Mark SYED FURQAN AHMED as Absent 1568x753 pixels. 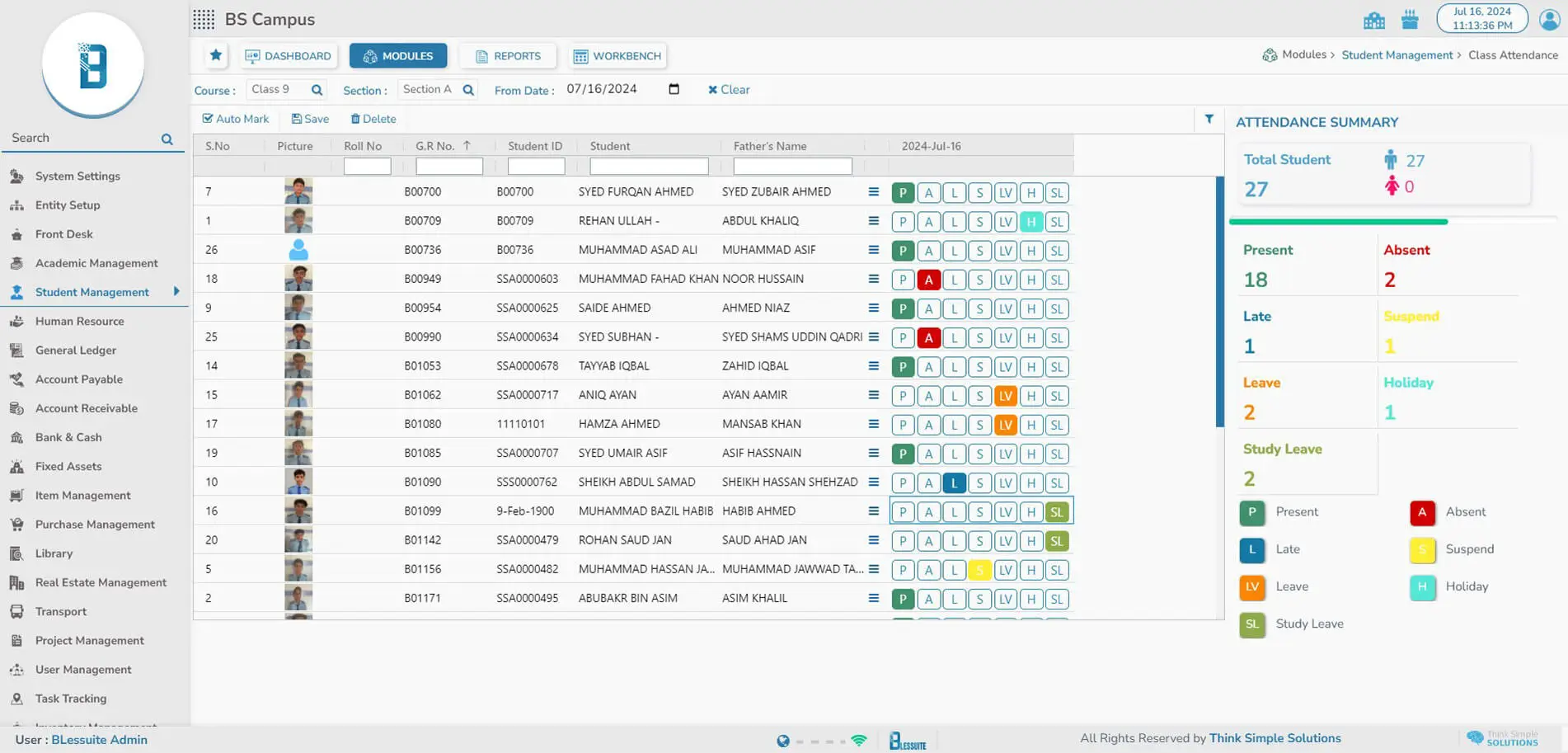928,193
